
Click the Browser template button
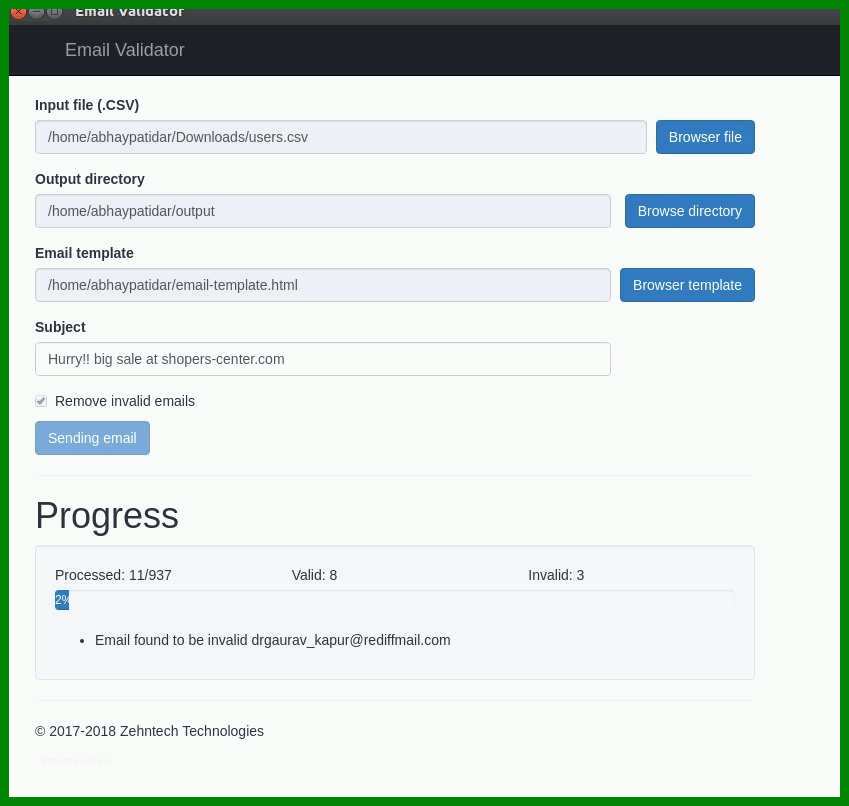coord(687,285)
